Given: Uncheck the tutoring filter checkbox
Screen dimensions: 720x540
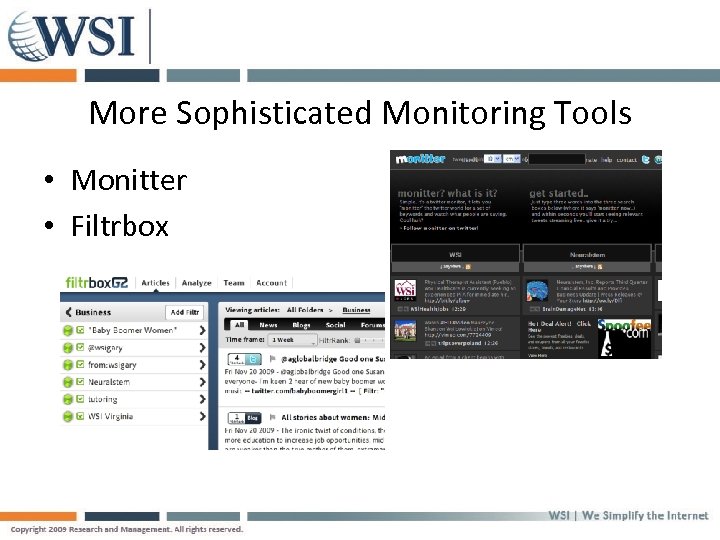Looking at the screenshot, I should pyautogui.click(x=80, y=399).
